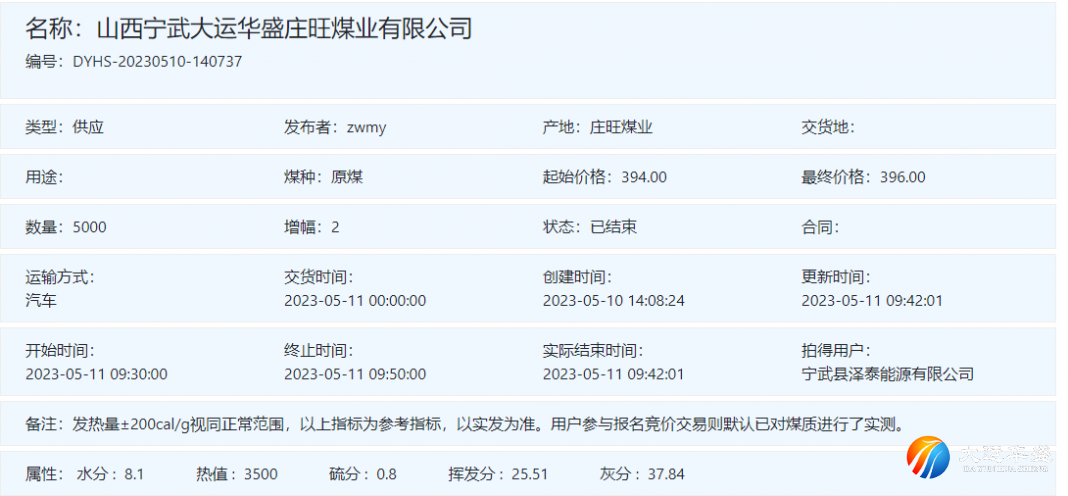Click the starting price 394.00

(x=644, y=177)
